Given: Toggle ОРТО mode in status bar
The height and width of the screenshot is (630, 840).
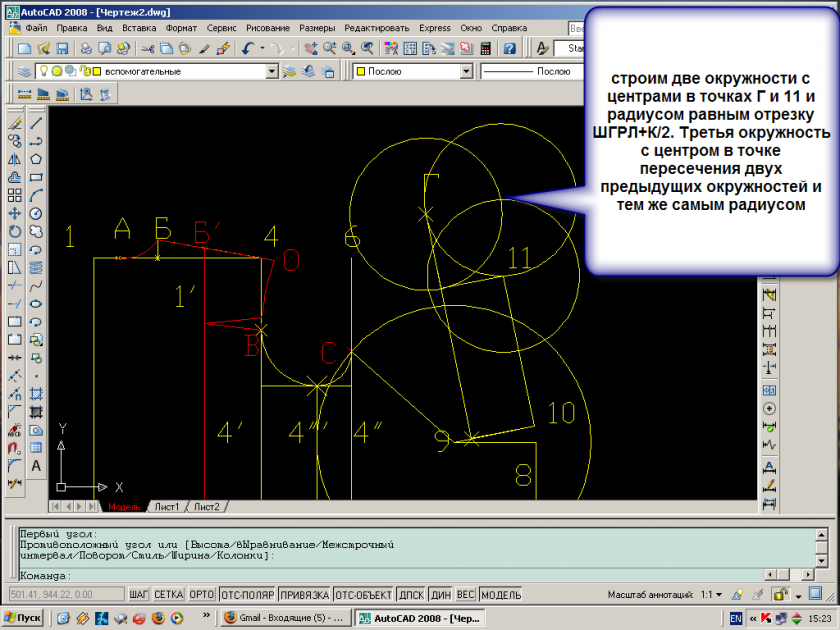Looking at the screenshot, I should [201, 594].
